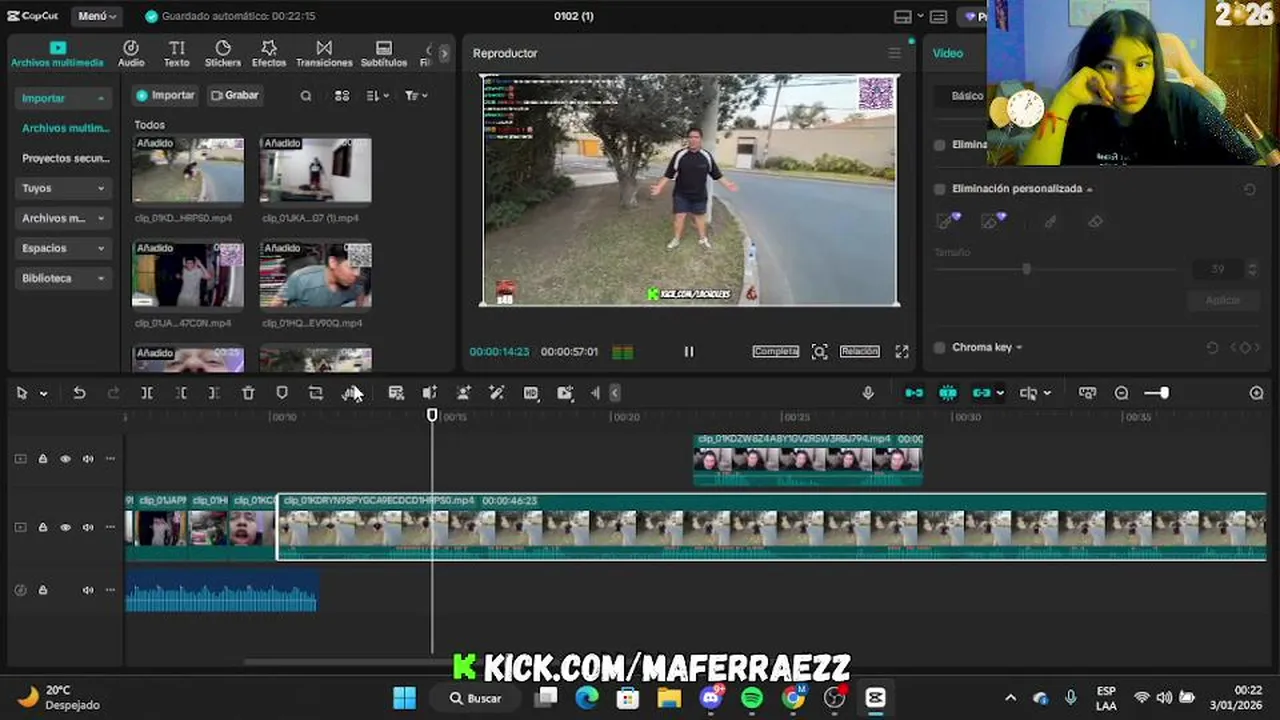This screenshot has height=720, width=1280.
Task: Open CapCut icon in the taskbar
Action: coord(875,698)
